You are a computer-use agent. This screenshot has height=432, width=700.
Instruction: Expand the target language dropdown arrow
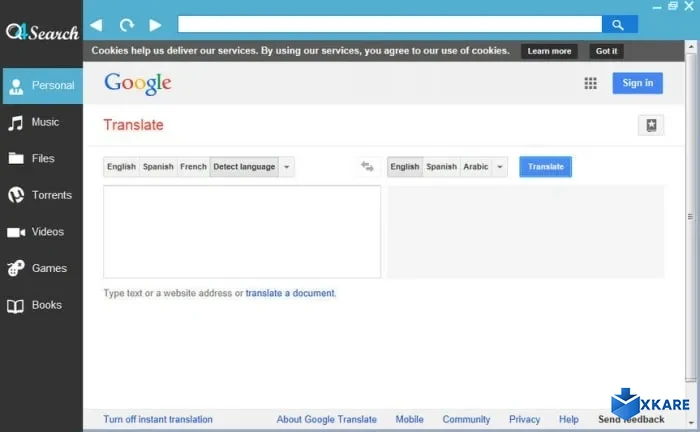click(x=500, y=167)
